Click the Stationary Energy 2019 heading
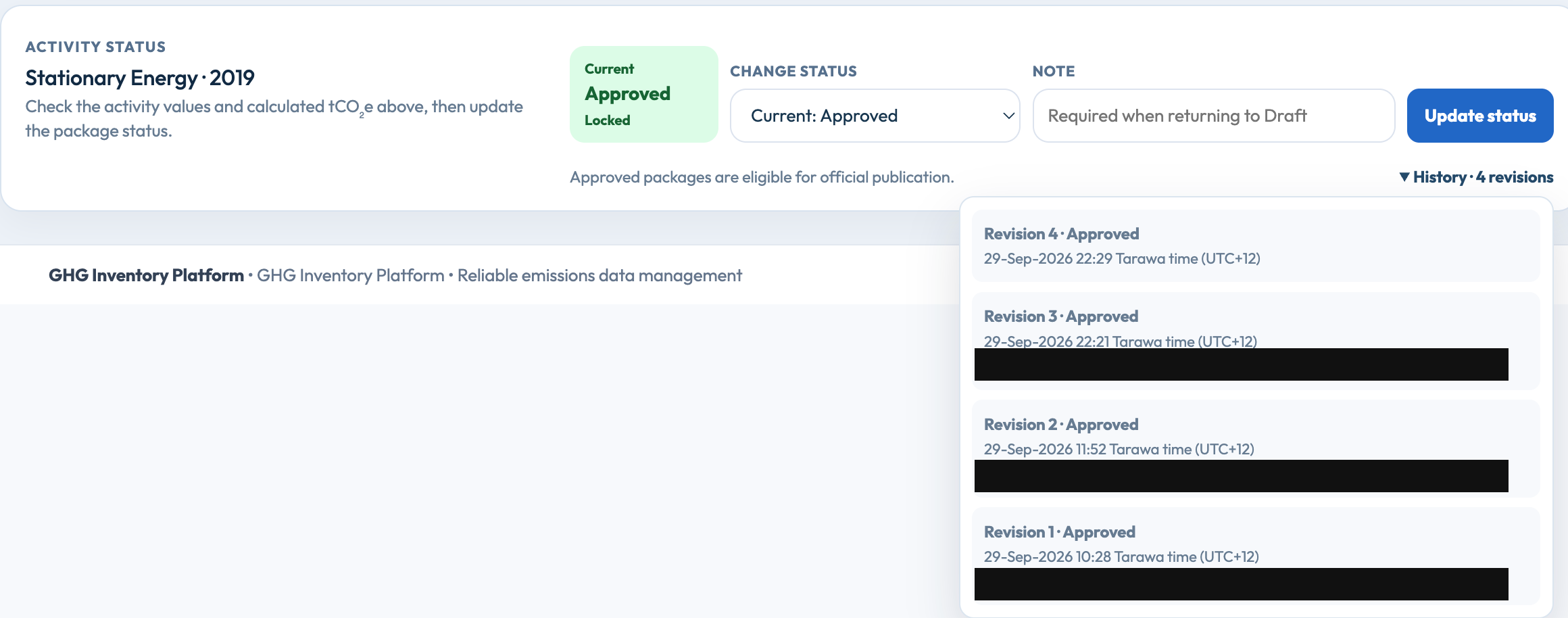The image size is (1568, 618). point(140,78)
